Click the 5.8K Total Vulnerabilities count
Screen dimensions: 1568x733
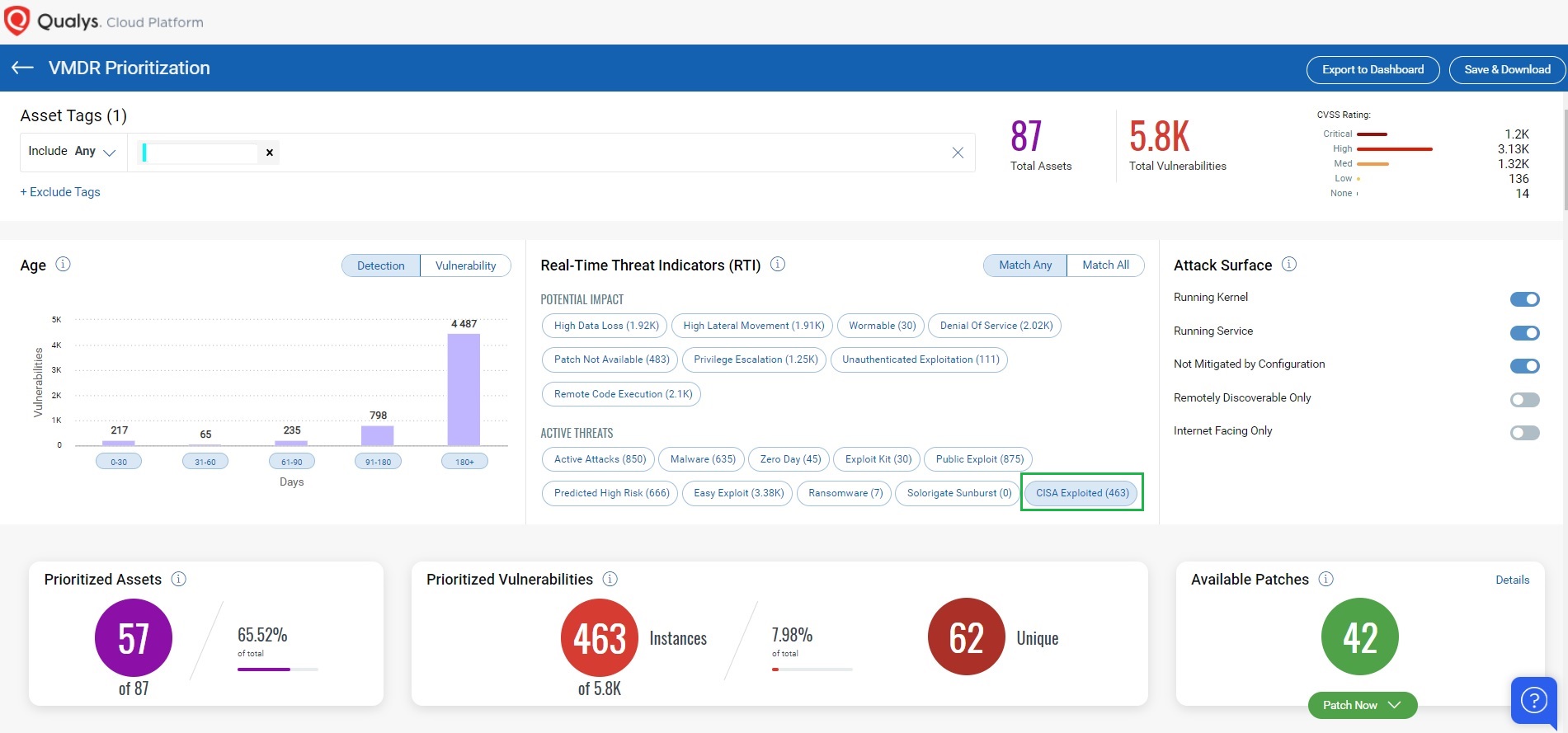[1159, 137]
